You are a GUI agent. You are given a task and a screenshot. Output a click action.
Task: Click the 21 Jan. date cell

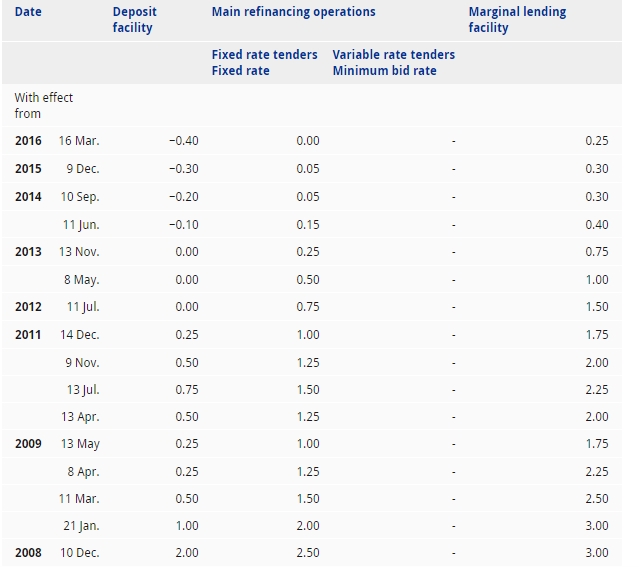click(x=81, y=525)
